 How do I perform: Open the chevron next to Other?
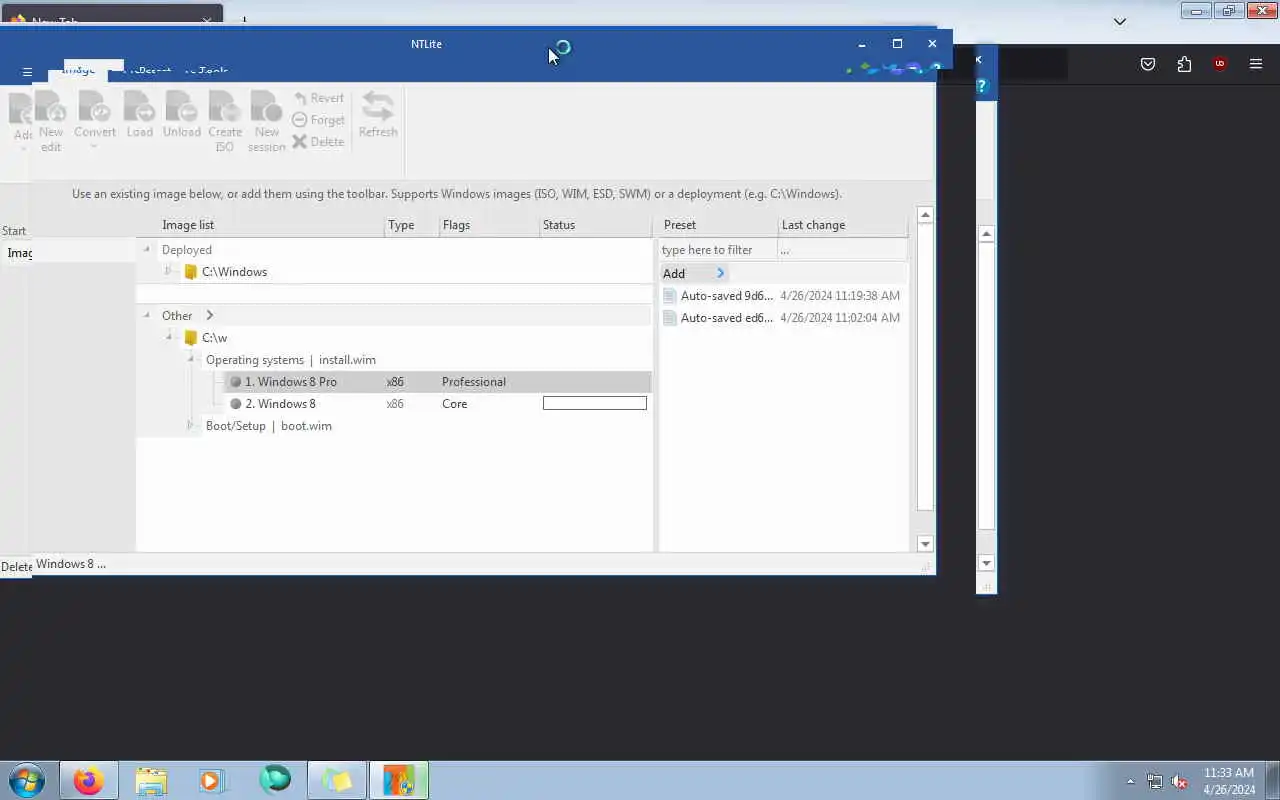[209, 316]
